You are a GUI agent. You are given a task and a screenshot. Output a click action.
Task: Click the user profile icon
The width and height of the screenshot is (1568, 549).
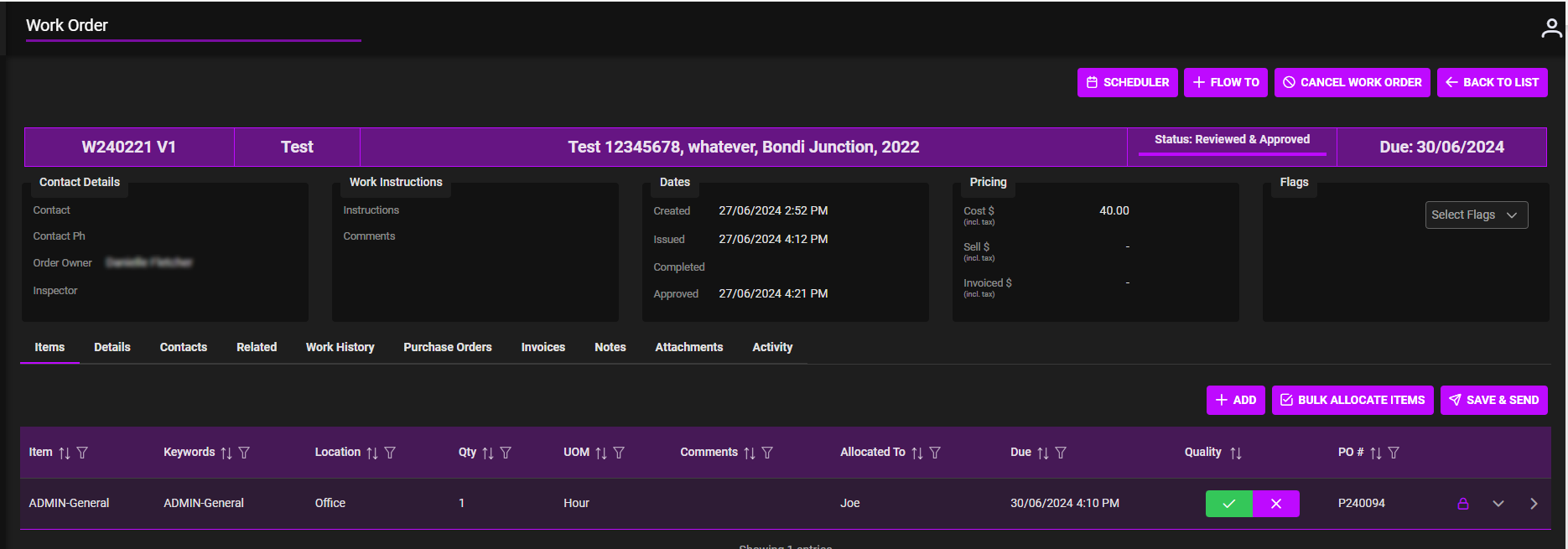point(1551,28)
